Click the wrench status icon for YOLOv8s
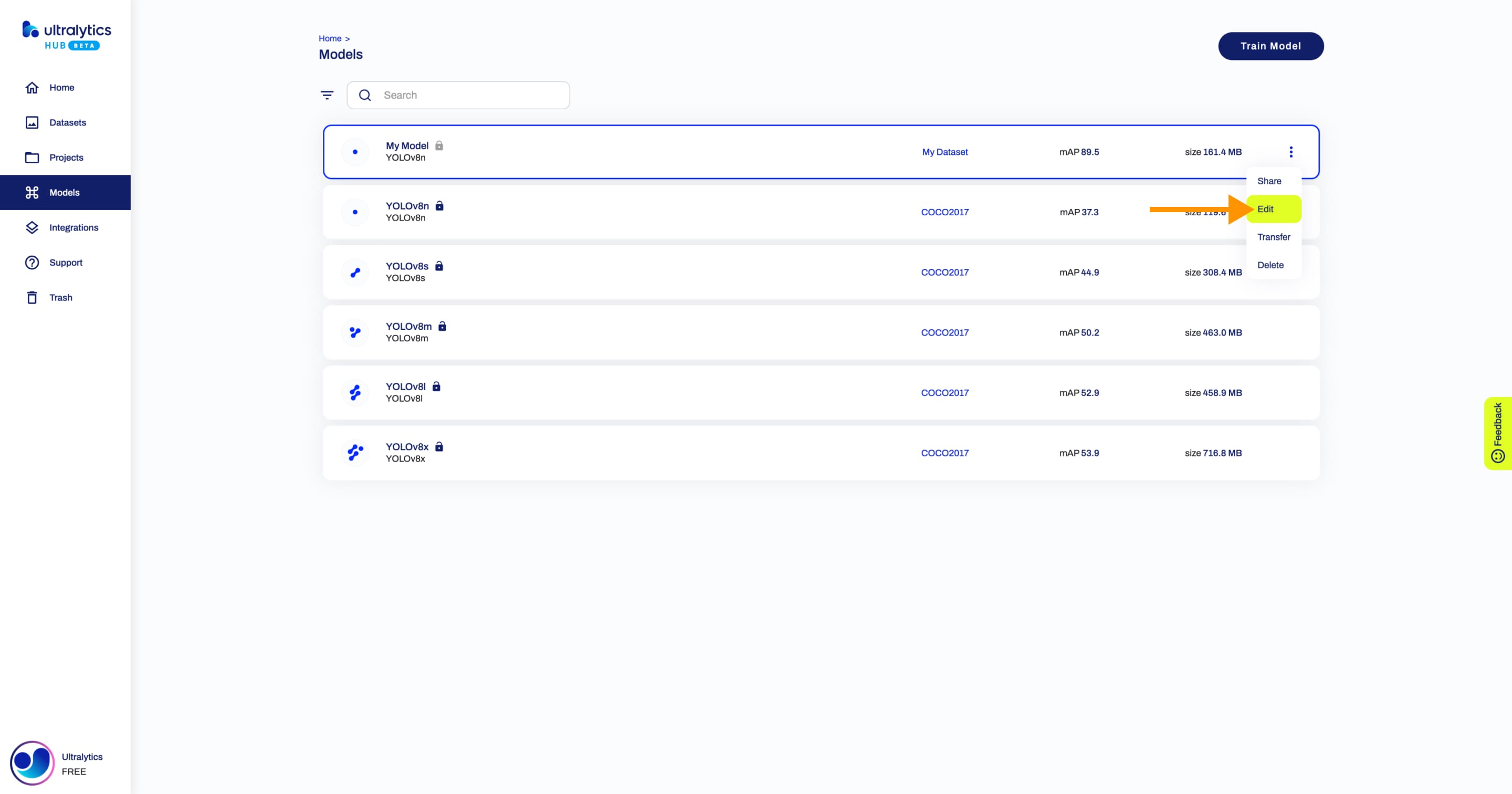1512x794 pixels. [x=354, y=271]
